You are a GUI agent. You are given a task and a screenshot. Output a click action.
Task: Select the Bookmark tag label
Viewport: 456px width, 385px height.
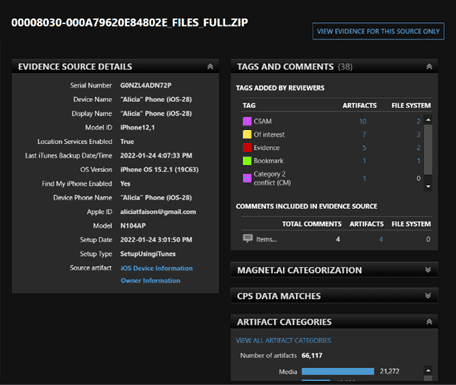268,161
